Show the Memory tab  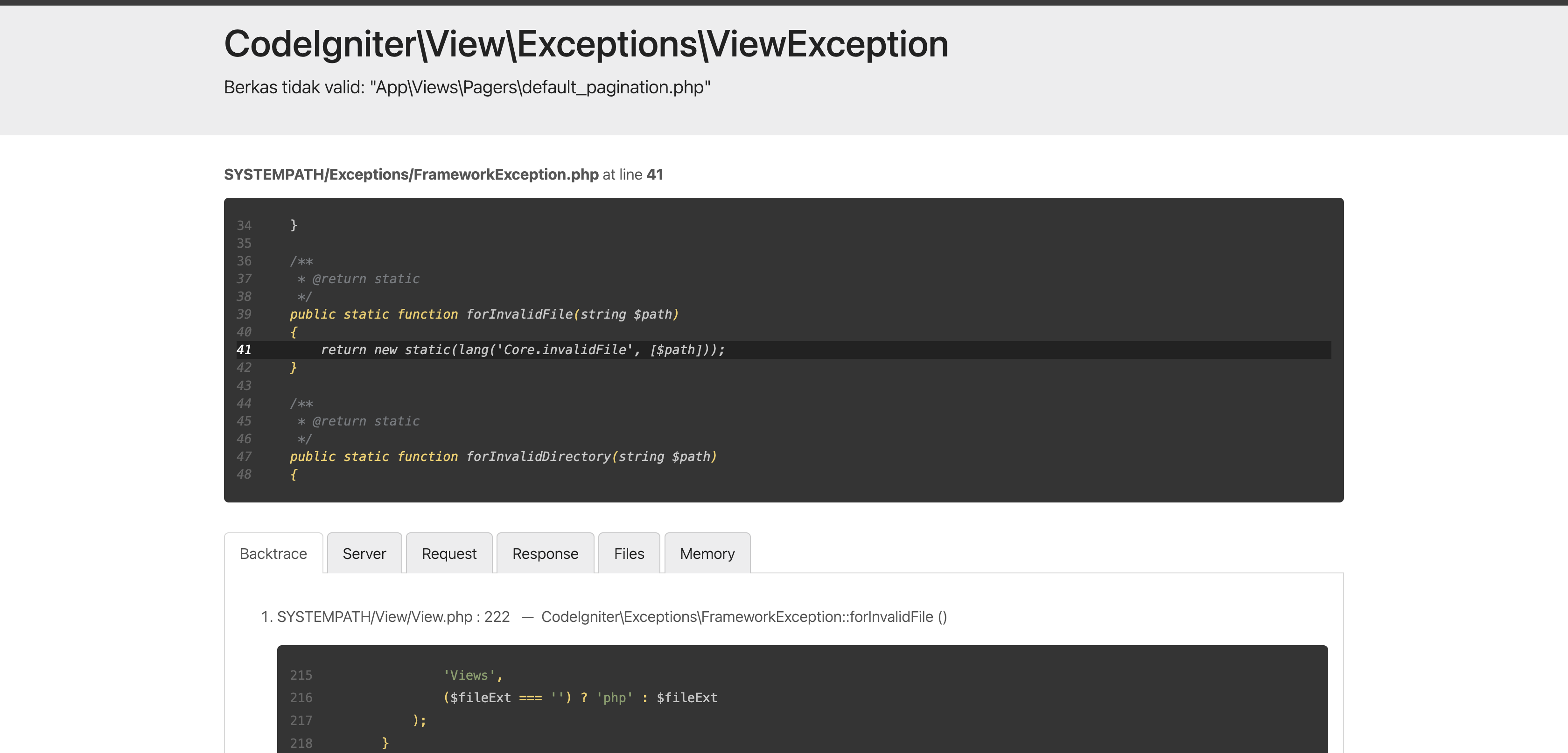[707, 553]
